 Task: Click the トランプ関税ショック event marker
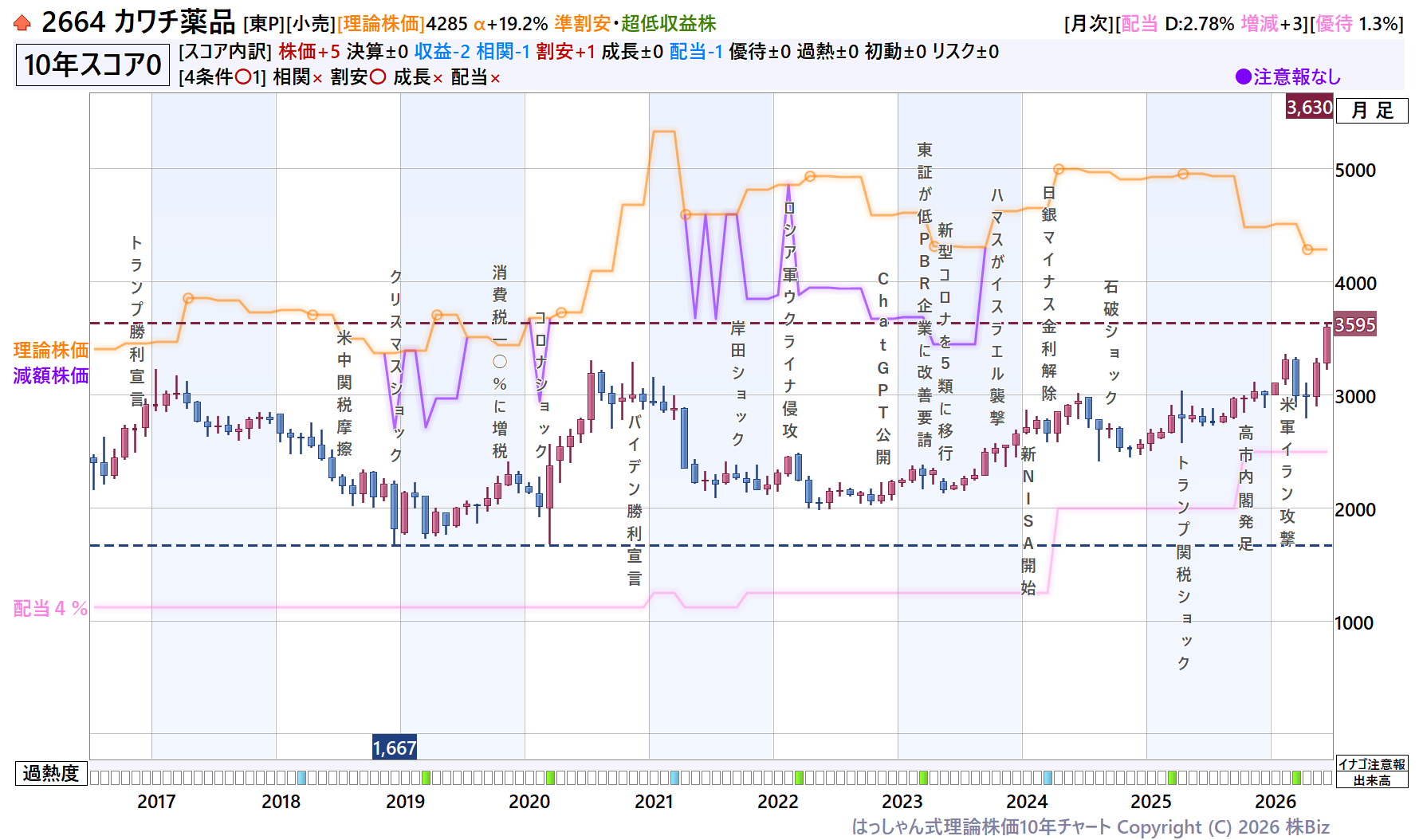pyautogui.click(x=1184, y=563)
